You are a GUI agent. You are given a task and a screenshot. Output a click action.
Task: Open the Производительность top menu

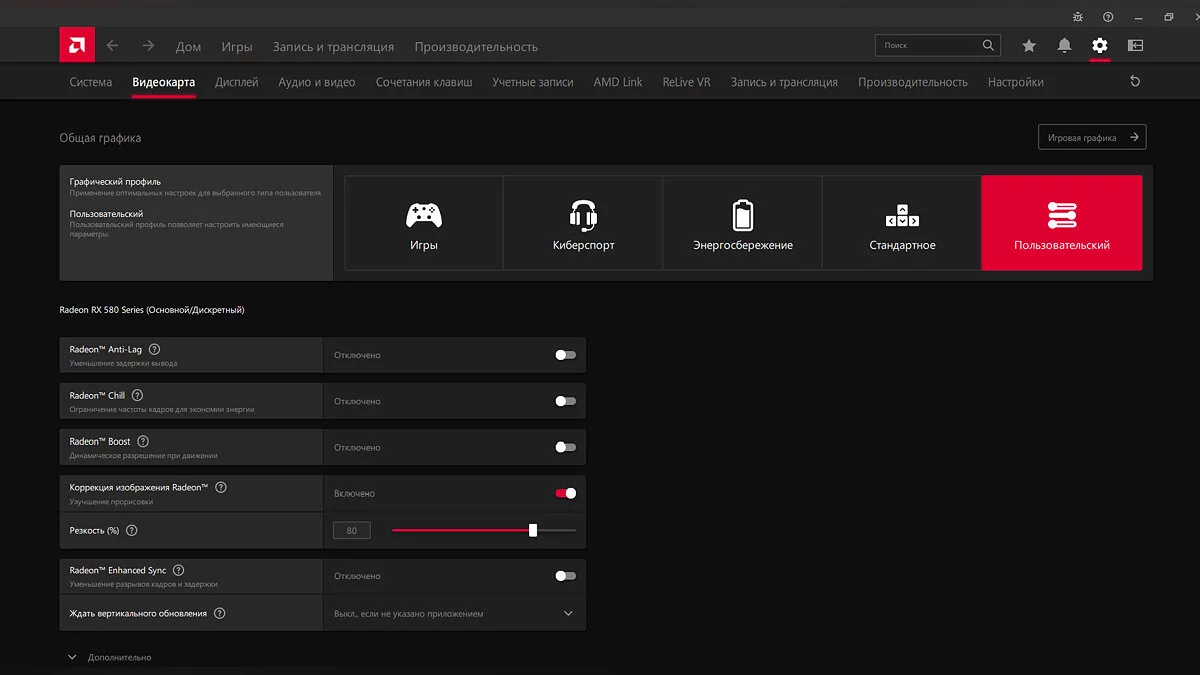476,47
